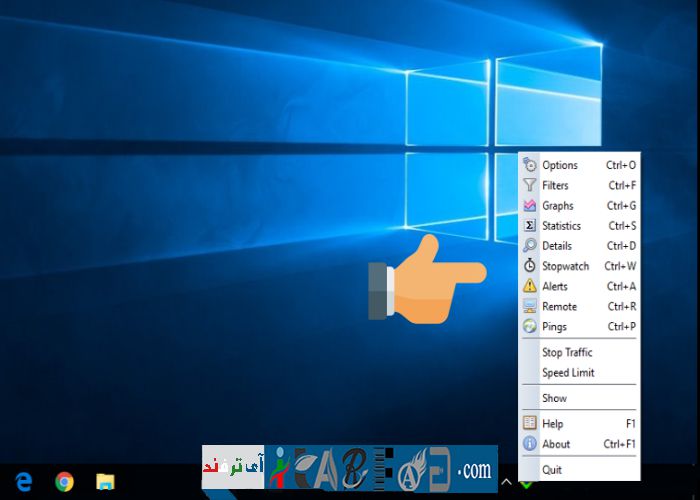
Task: Launch Stopwatch via its clock icon
Action: click(530, 266)
